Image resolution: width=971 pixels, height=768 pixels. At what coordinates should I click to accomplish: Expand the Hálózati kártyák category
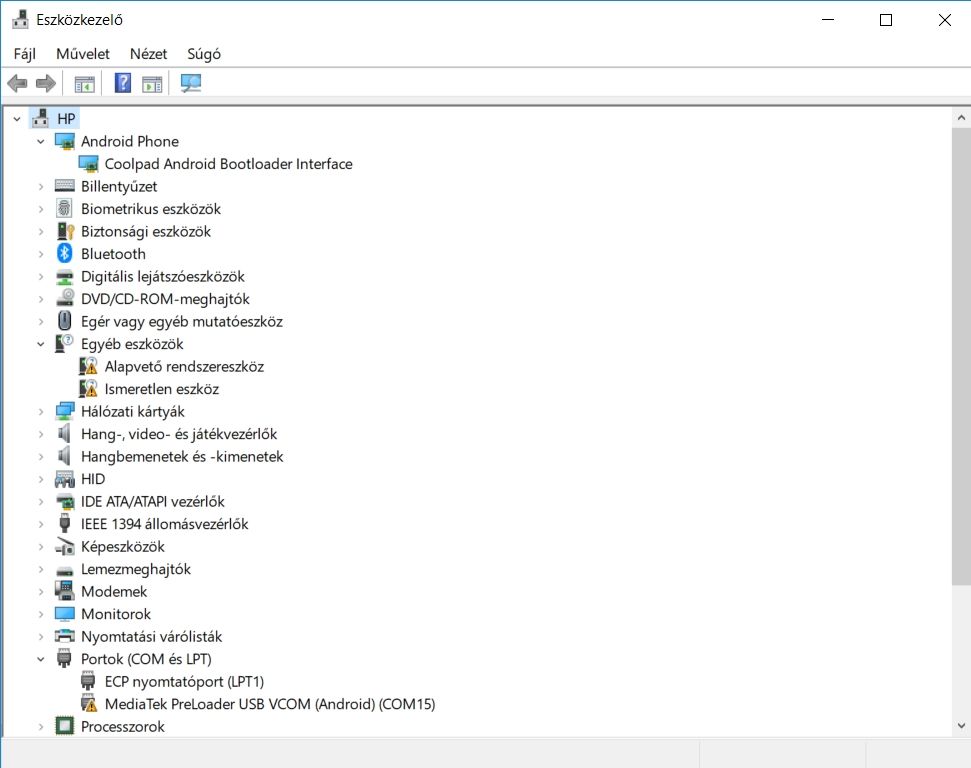(41, 411)
